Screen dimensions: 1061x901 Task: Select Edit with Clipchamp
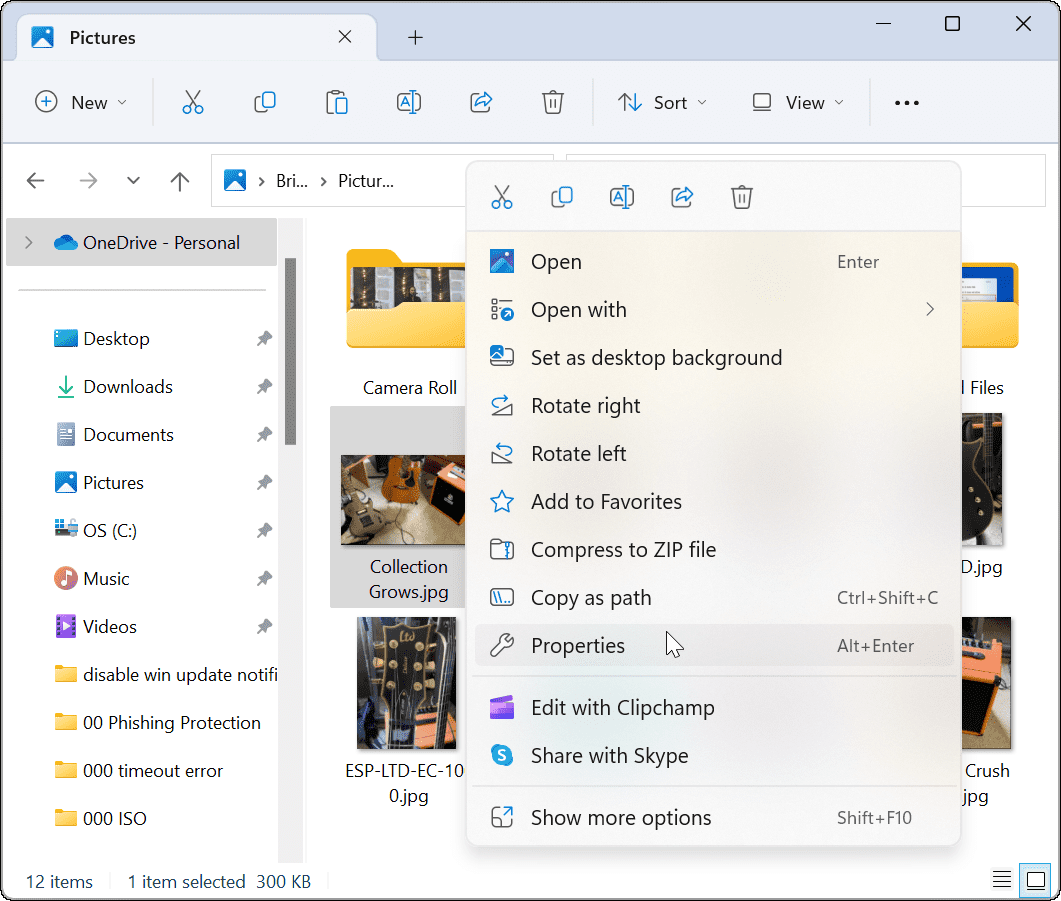click(622, 707)
